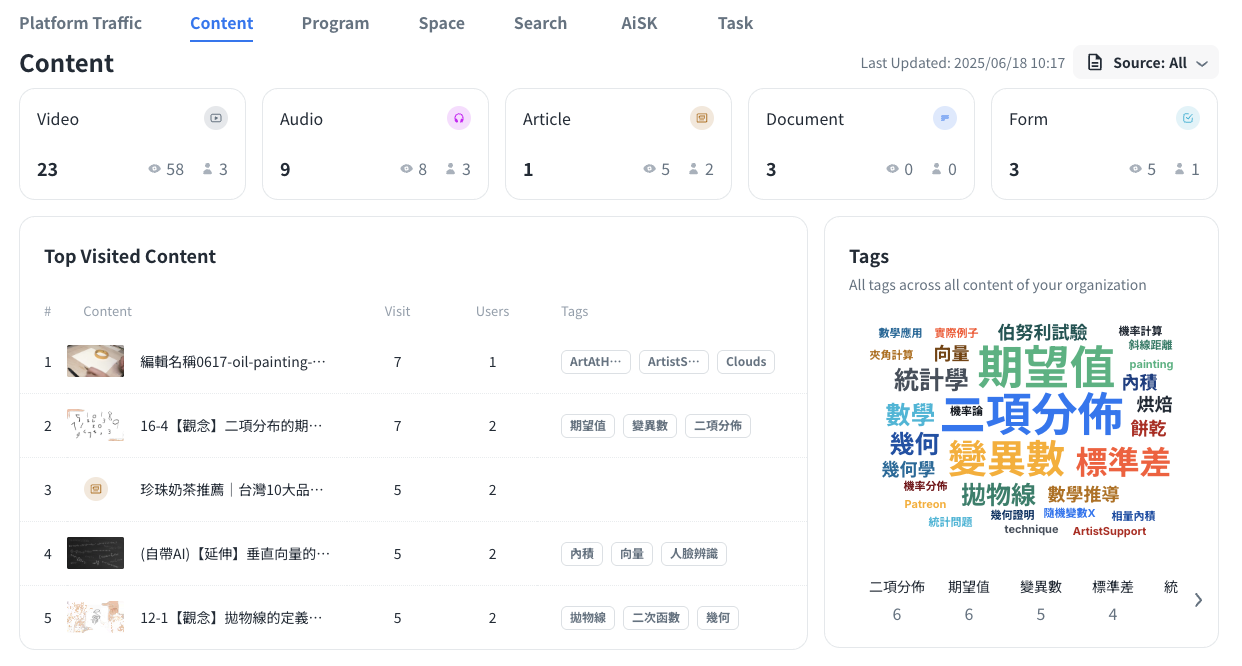This screenshot has height=666, width=1242.
Task: Click the users icon on Audio card
Action: (x=451, y=169)
